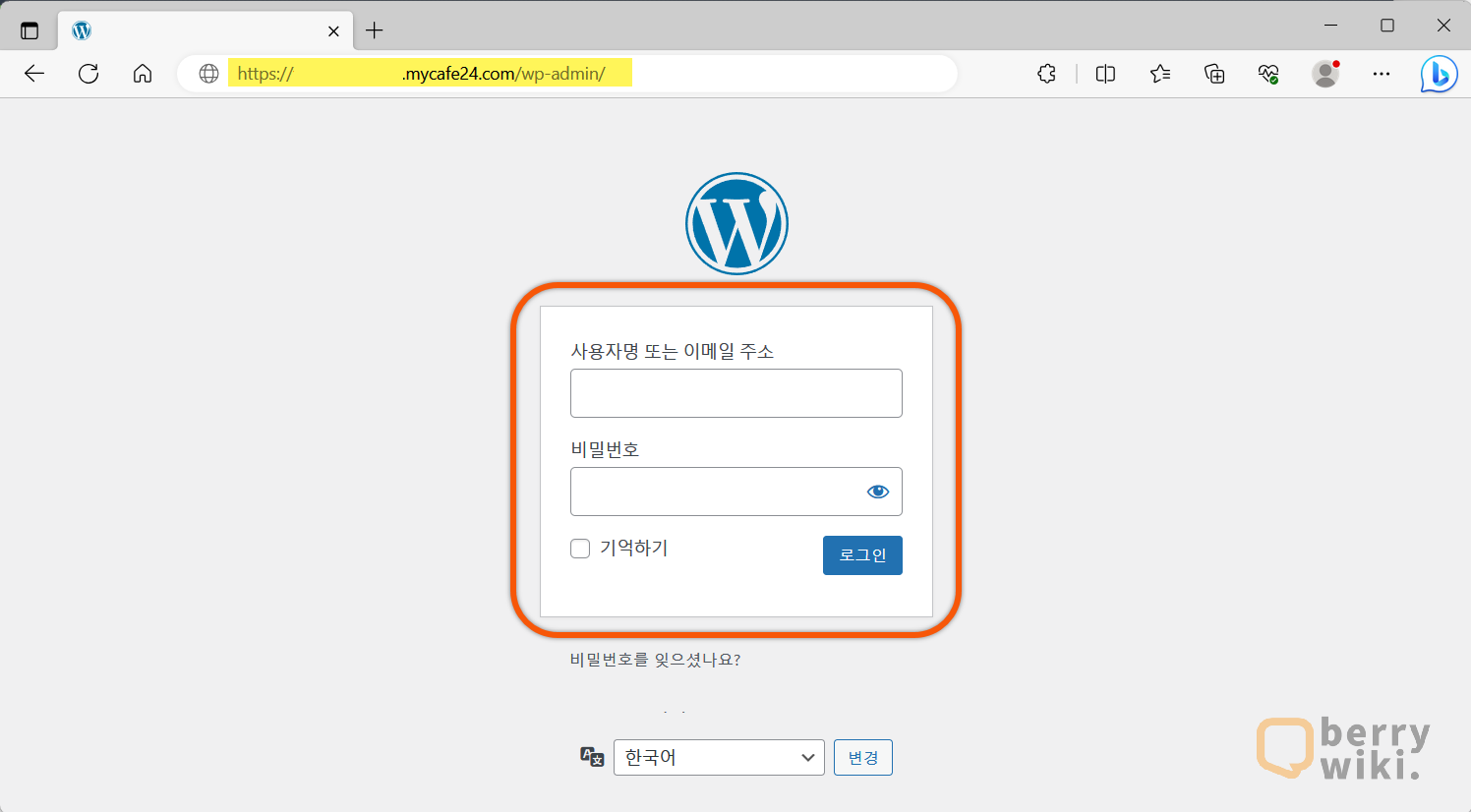1471x812 pixels.
Task: Click the 로그인 button
Action: [x=862, y=555]
